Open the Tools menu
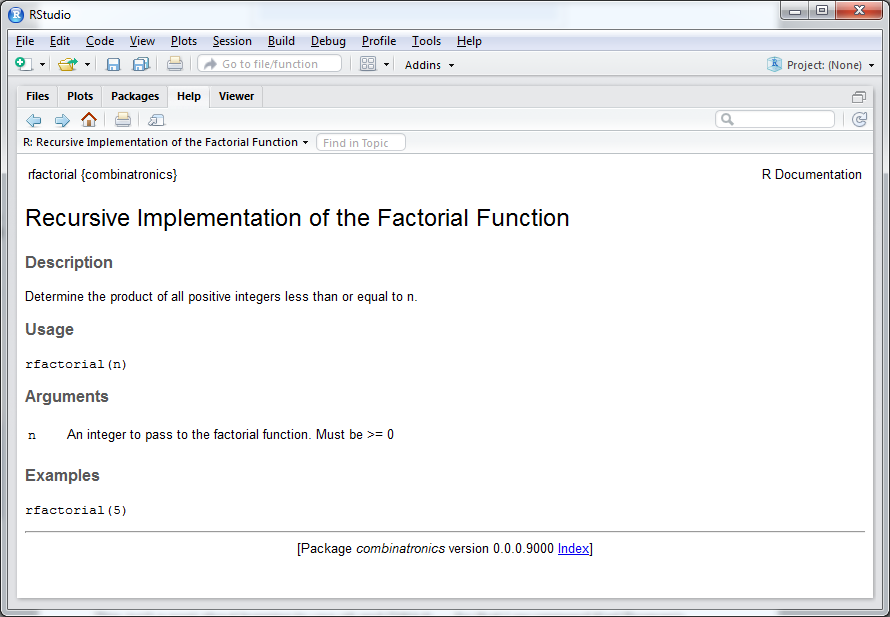The width and height of the screenshot is (890, 617). pos(426,41)
